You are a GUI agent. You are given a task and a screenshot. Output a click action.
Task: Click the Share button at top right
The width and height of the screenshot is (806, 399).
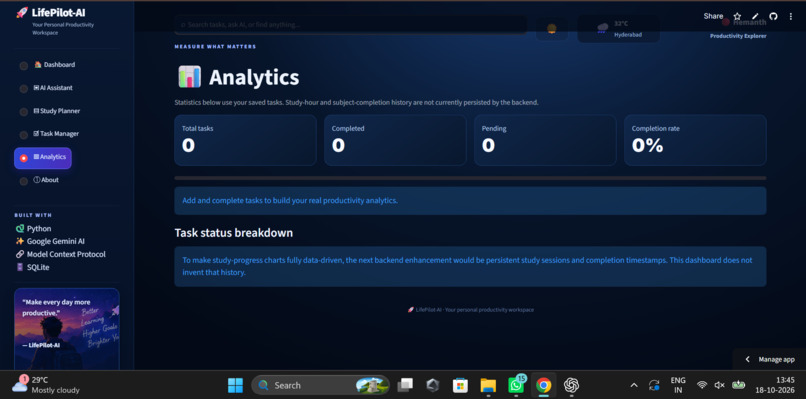(713, 16)
